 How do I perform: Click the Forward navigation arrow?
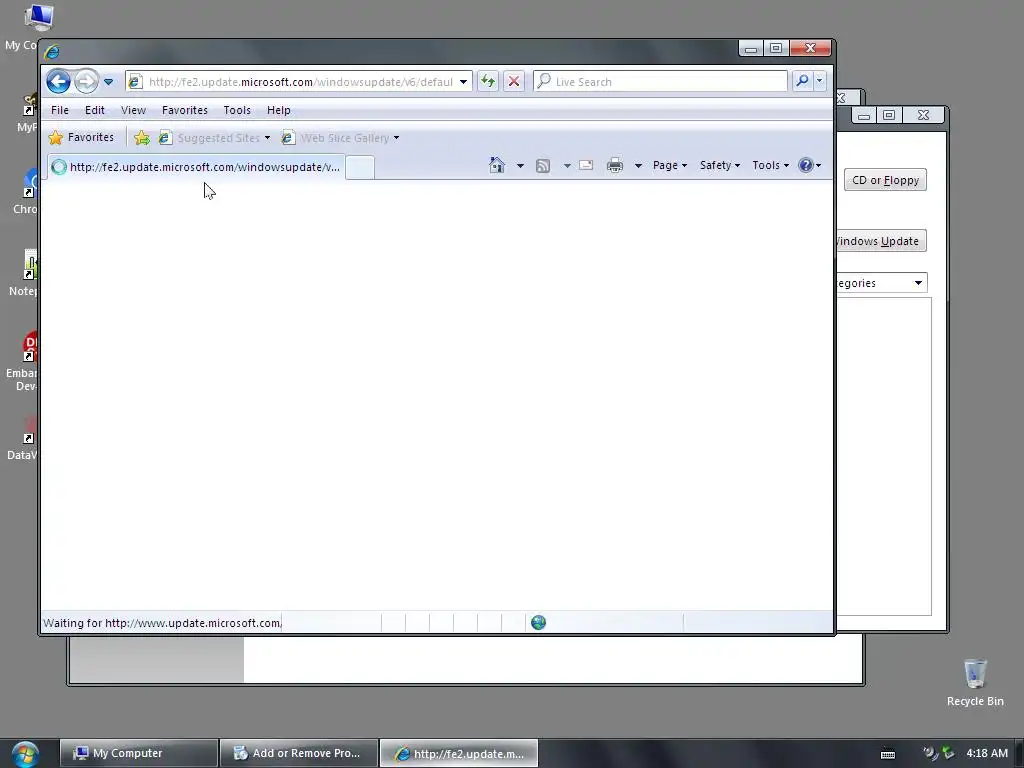click(x=86, y=82)
